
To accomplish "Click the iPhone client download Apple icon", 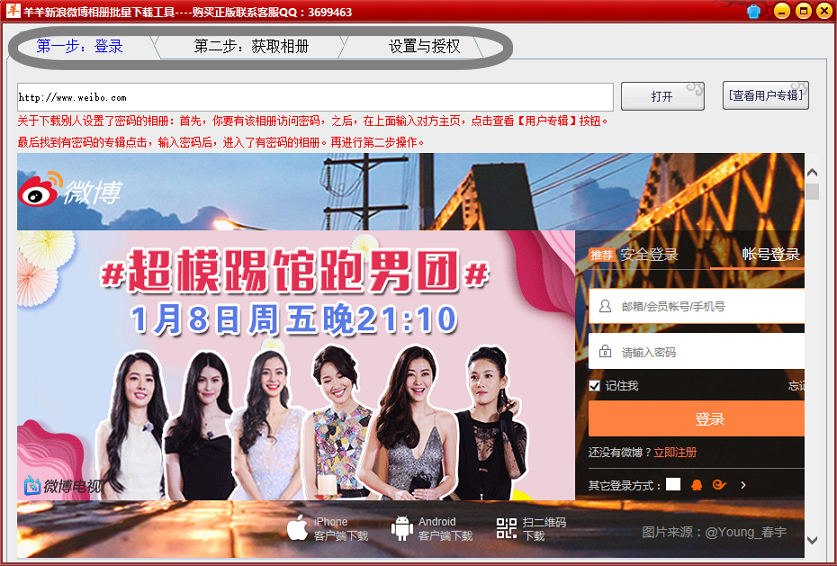I will (297, 528).
